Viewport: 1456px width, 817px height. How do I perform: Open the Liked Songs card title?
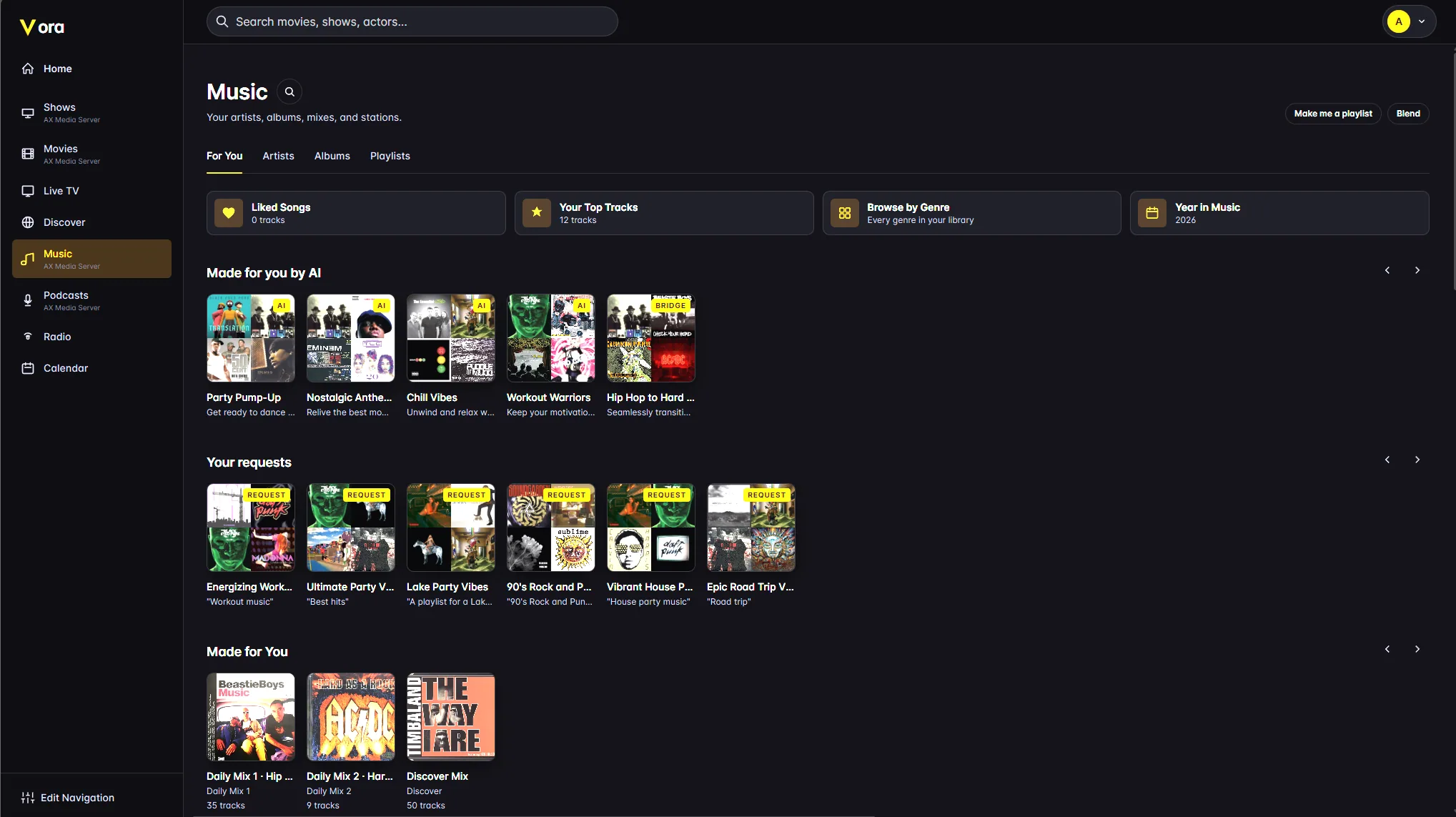click(x=281, y=207)
